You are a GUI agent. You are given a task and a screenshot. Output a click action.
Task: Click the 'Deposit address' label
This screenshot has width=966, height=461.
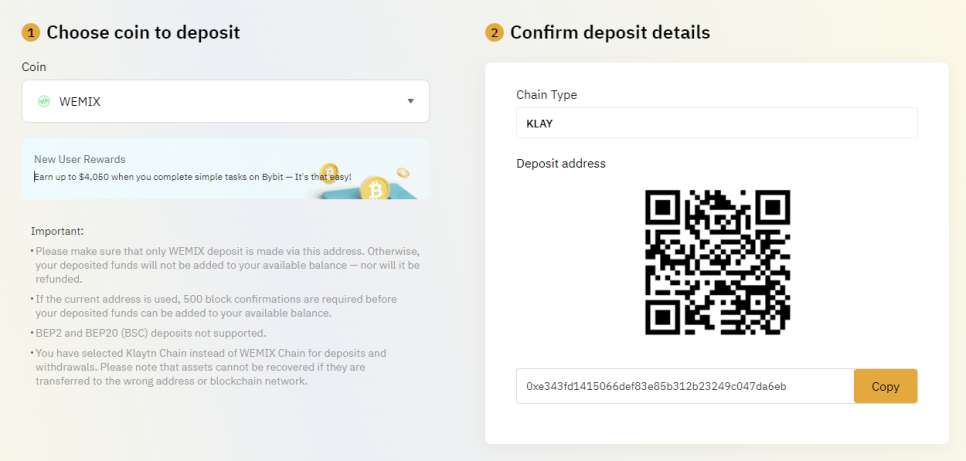pos(561,163)
